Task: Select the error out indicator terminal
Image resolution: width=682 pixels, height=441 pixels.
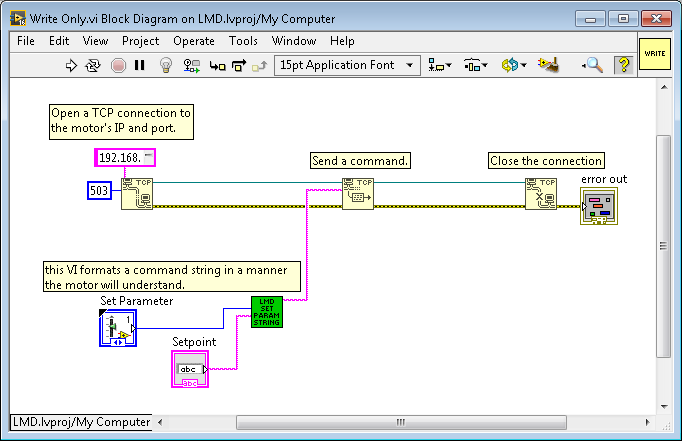Action: (x=599, y=206)
